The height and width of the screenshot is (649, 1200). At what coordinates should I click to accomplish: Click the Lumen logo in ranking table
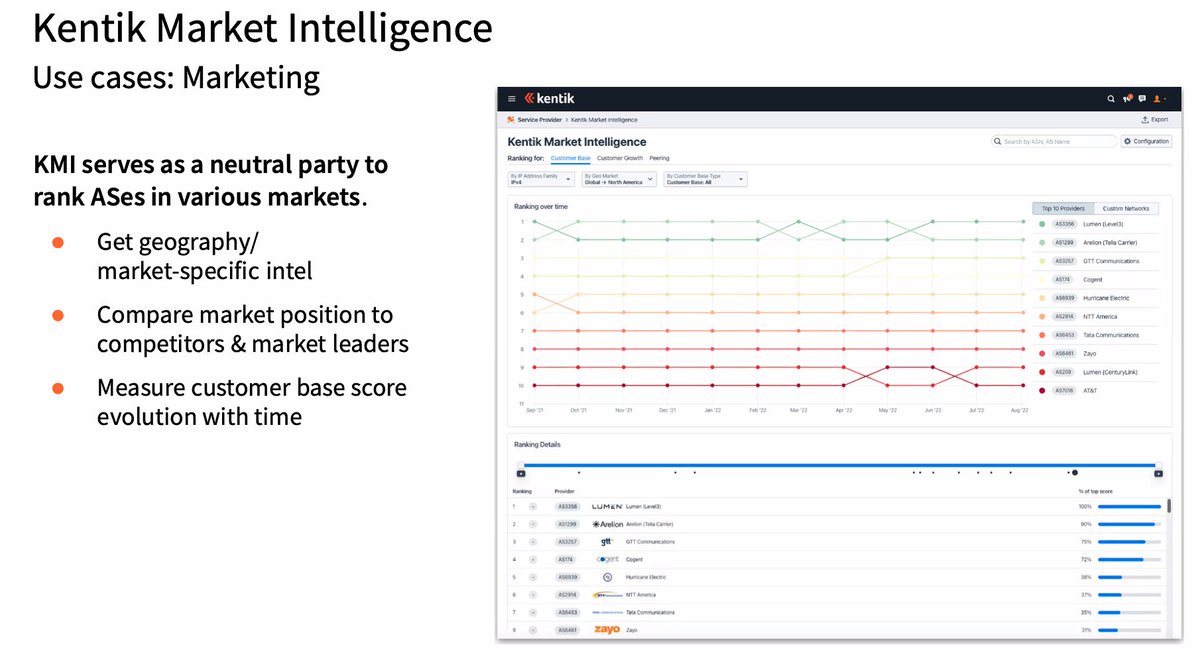(x=607, y=507)
